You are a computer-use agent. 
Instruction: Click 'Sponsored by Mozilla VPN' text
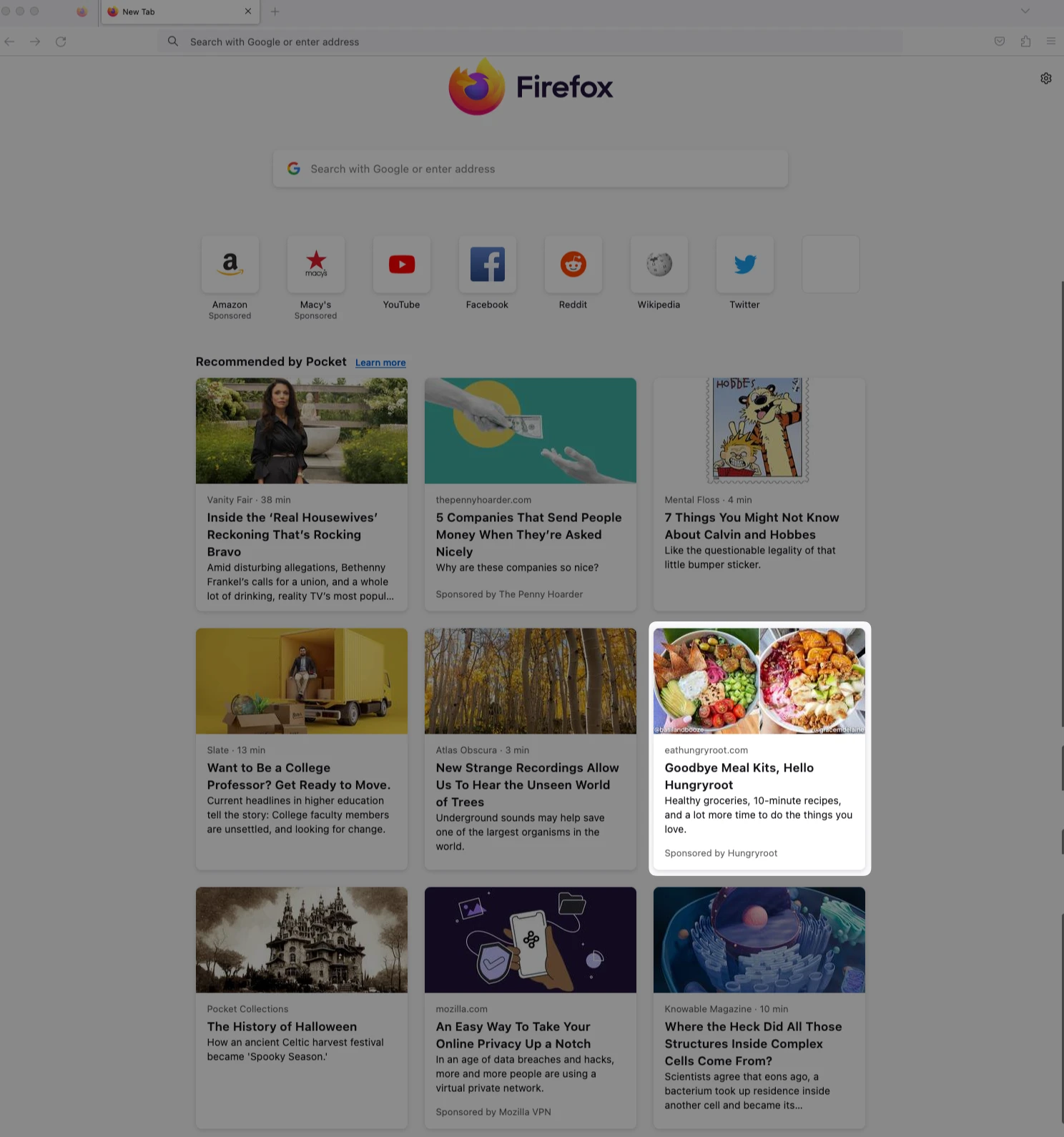tap(493, 1112)
